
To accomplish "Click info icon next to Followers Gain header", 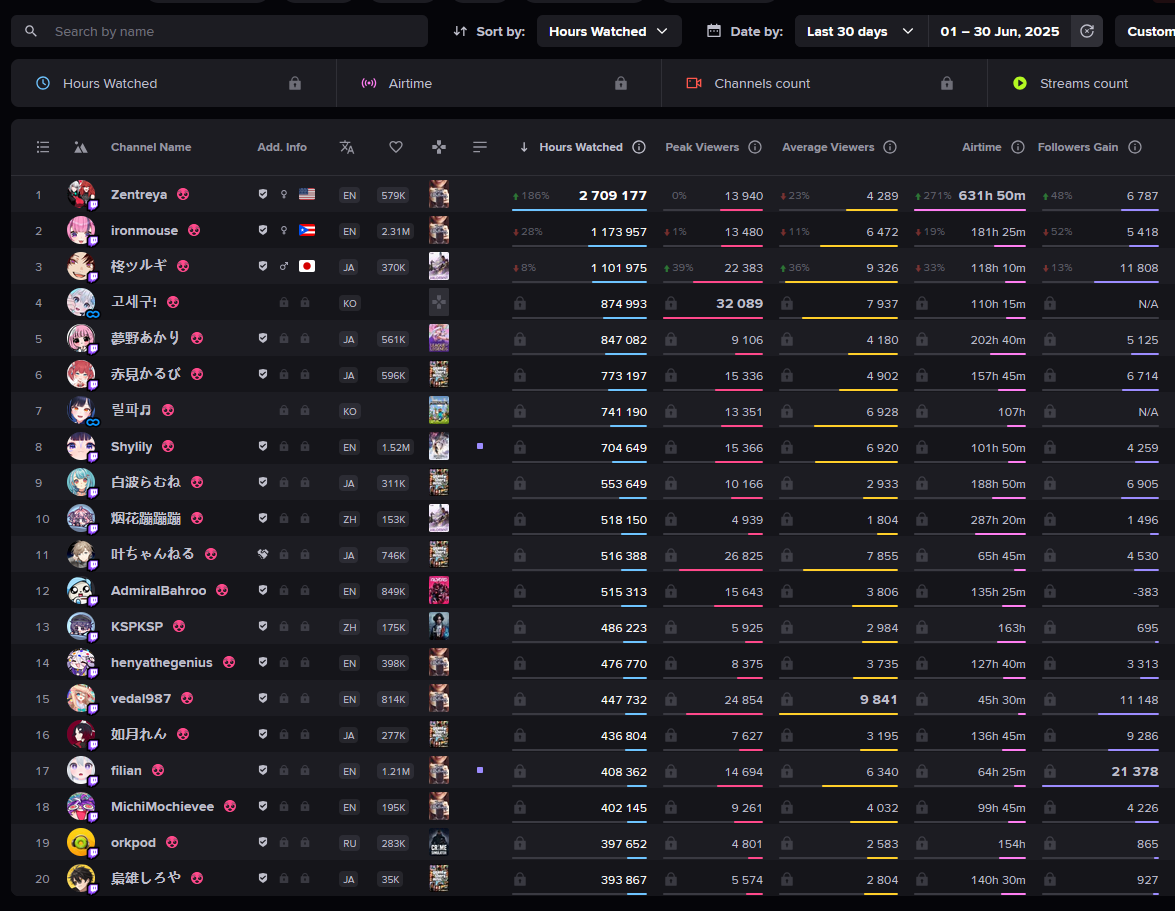I will tap(1135, 148).
